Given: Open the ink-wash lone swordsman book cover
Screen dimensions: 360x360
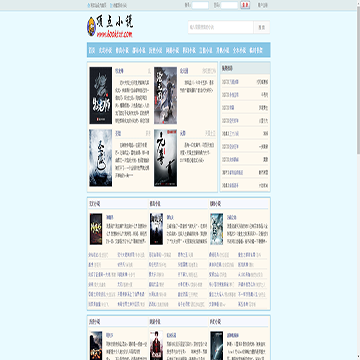Looking at the screenshot, I should pyautogui.click(x=165, y=158).
